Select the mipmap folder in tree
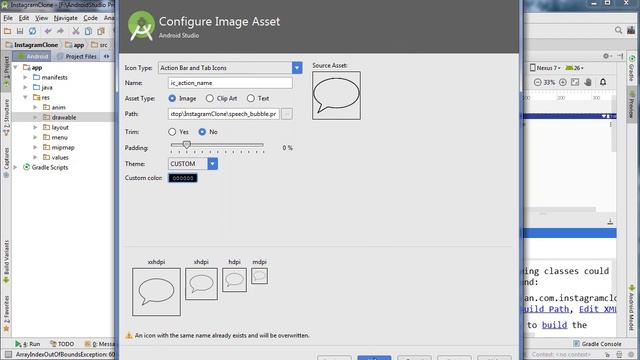Image resolution: width=640 pixels, height=360 pixels. 63,147
